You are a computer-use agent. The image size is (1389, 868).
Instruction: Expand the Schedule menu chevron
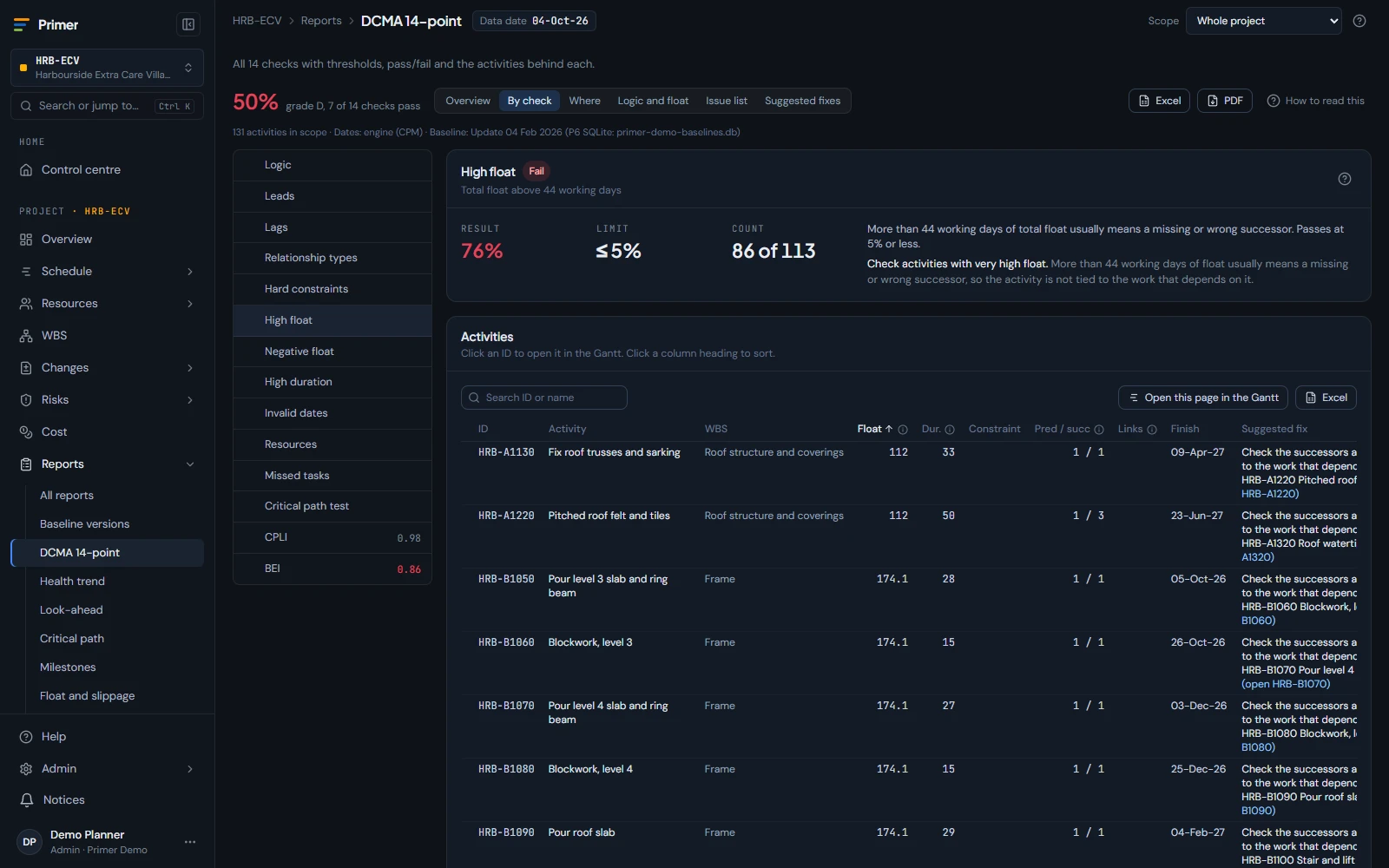190,272
